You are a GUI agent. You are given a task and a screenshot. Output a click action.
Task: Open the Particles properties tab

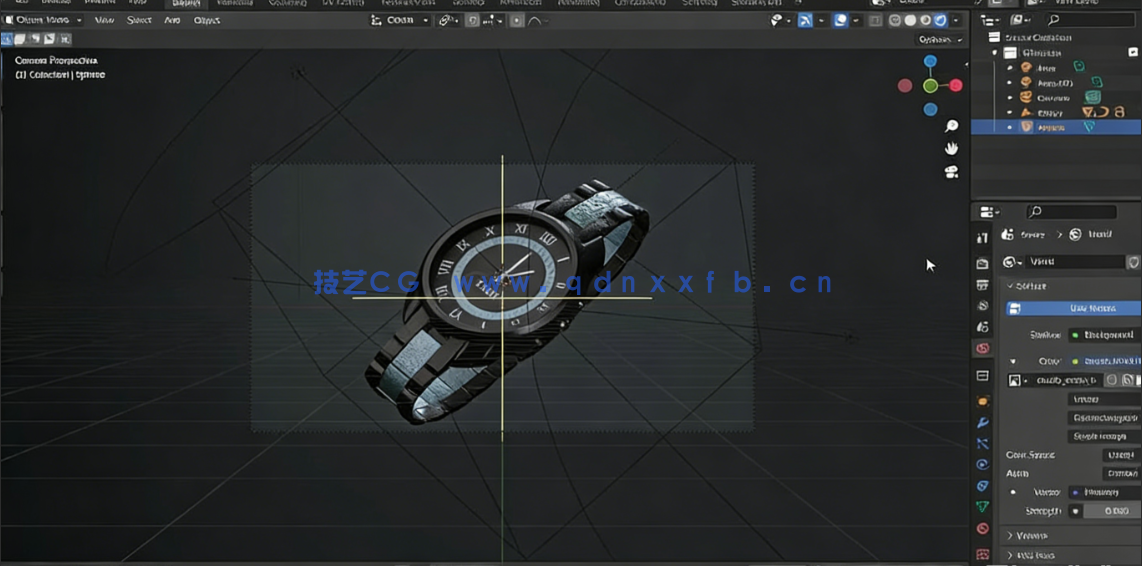982,444
